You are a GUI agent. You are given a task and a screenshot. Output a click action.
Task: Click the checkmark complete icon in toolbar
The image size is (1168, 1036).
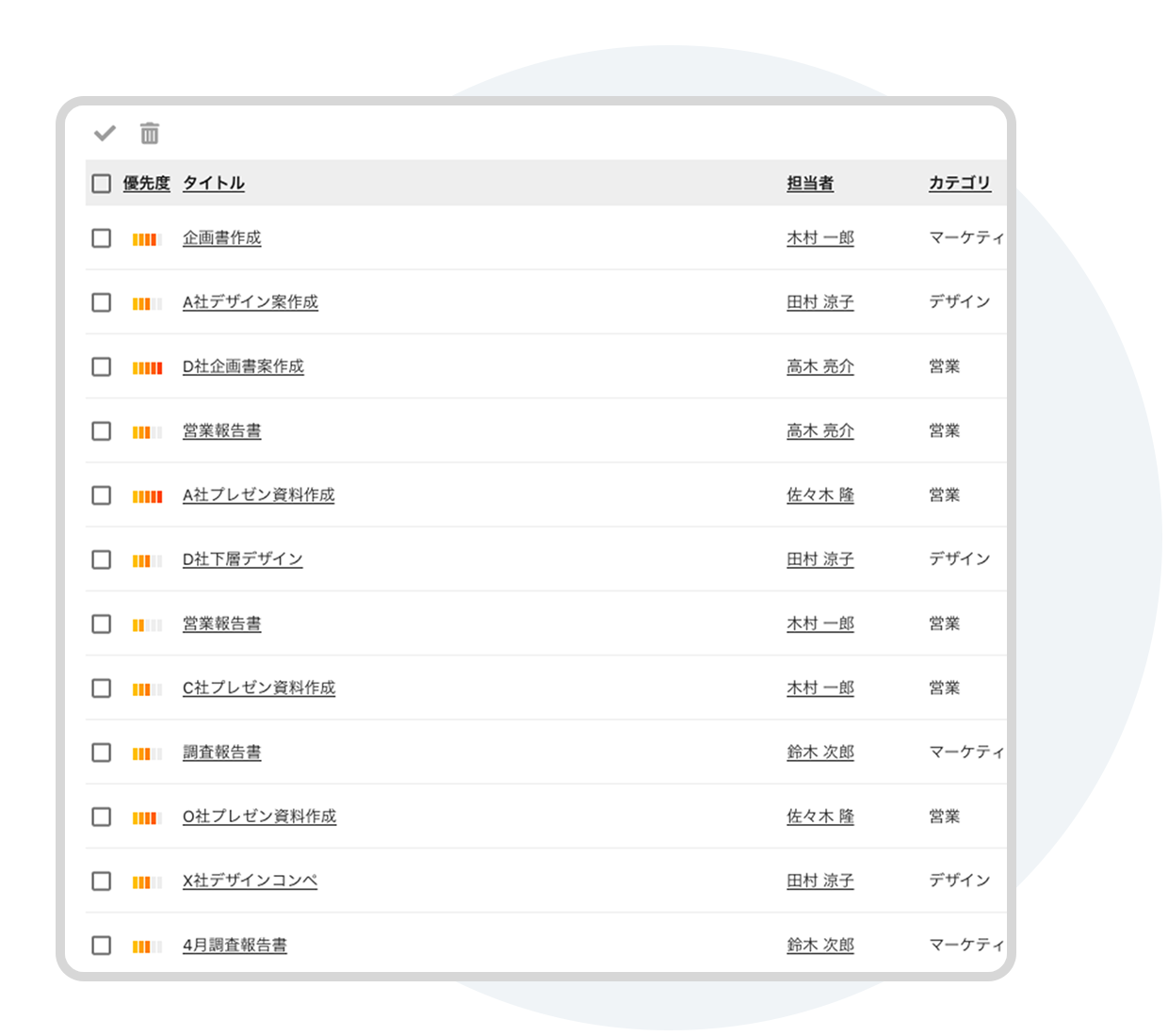pyautogui.click(x=105, y=133)
